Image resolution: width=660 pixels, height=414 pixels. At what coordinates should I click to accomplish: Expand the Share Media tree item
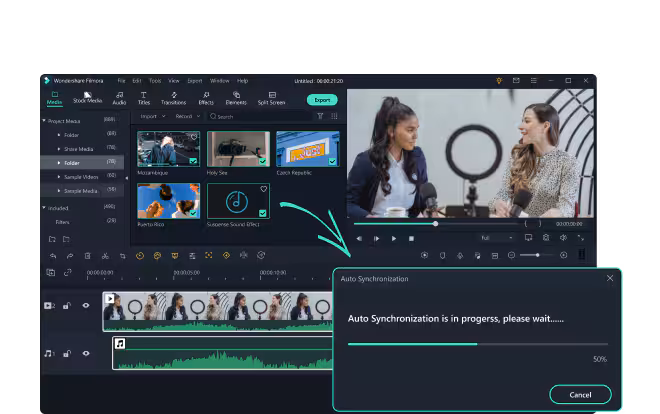point(59,149)
